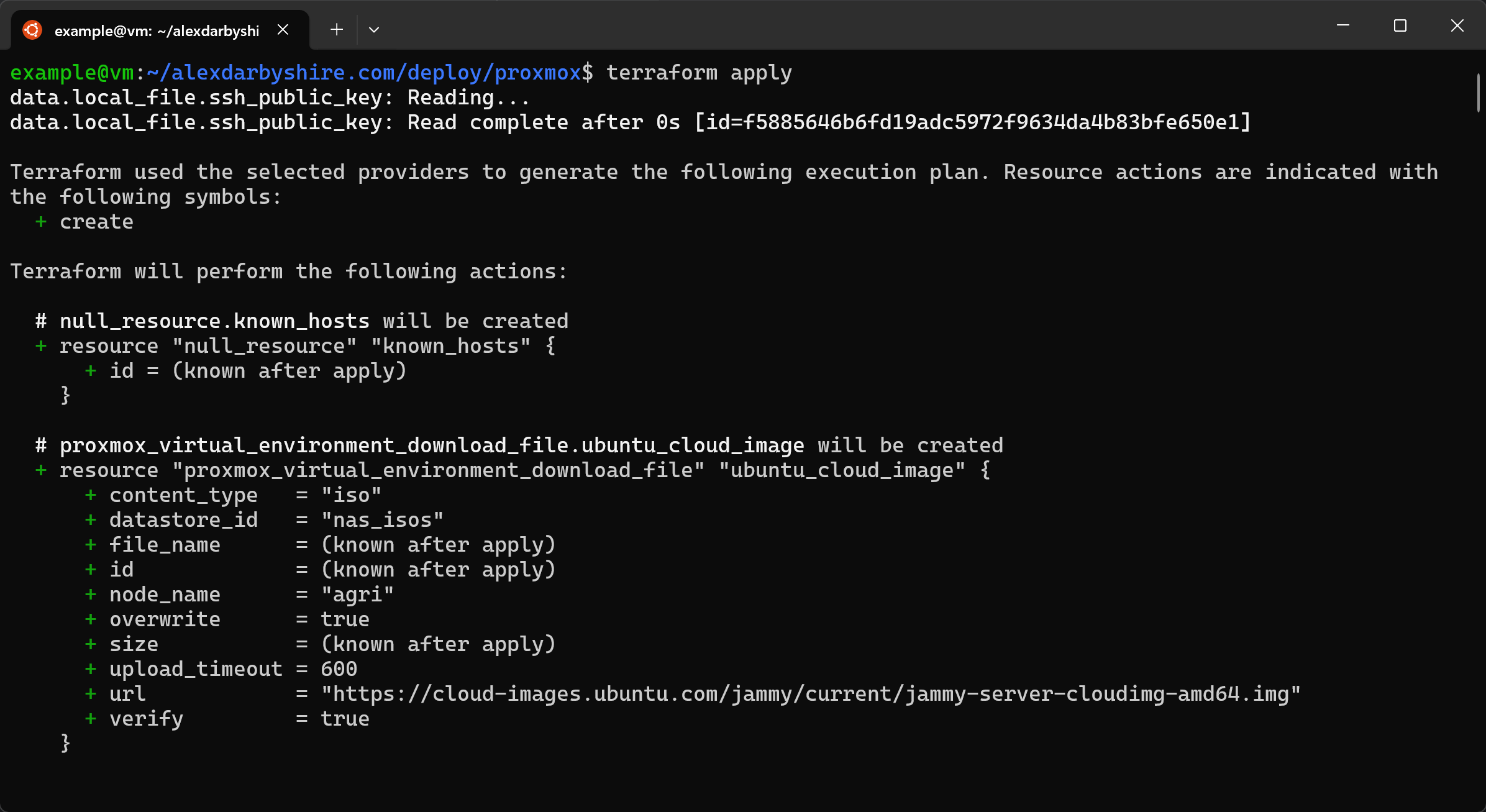Click the cloud-images.ubuntu.com URL text
This screenshot has width=1486, height=812.
click(811, 694)
